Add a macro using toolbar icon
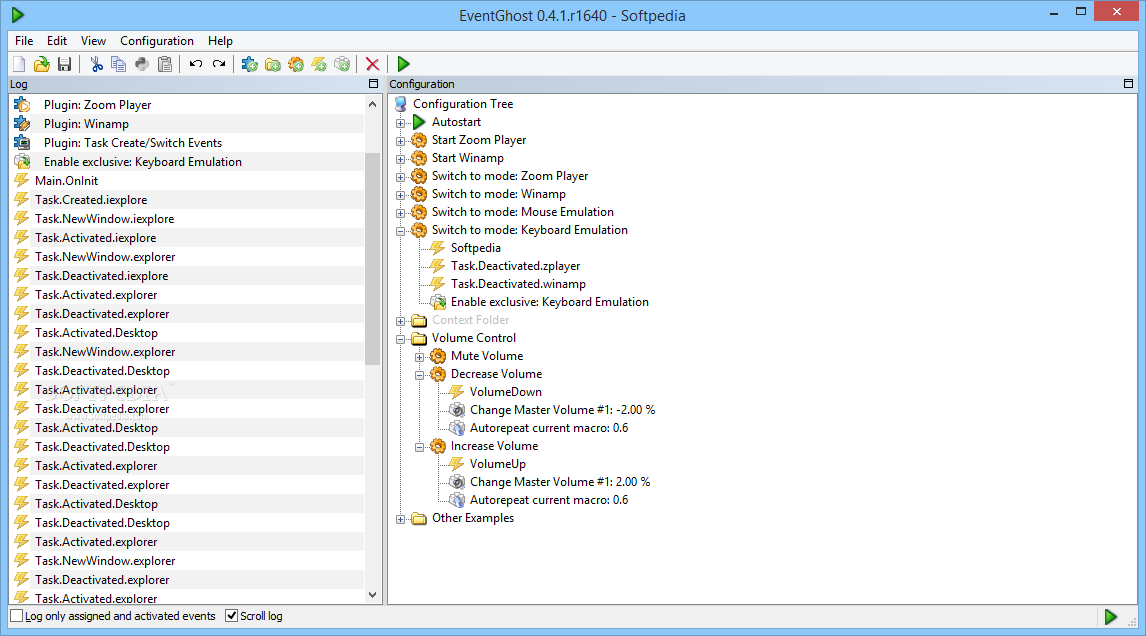The width and height of the screenshot is (1146, 636). pos(296,64)
